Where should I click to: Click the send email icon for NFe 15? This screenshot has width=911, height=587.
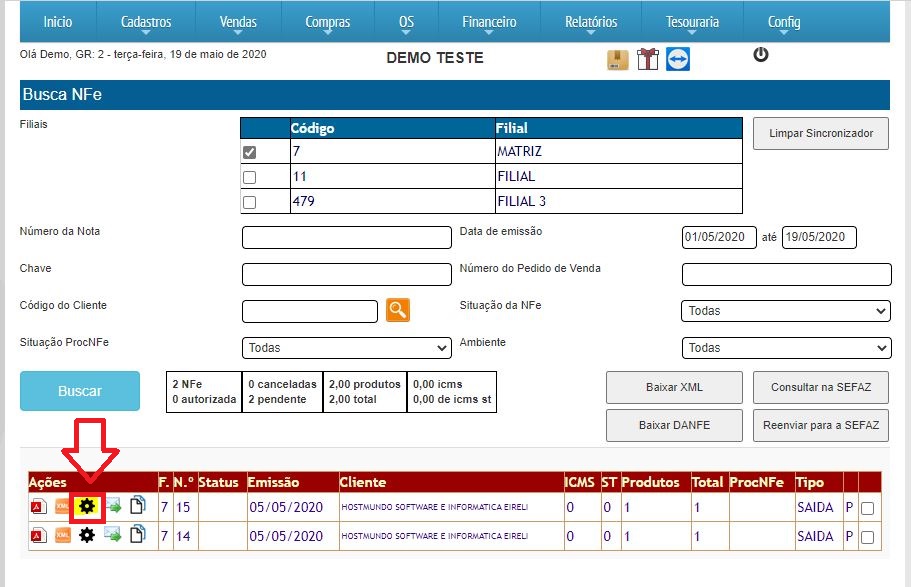pyautogui.click(x=113, y=506)
